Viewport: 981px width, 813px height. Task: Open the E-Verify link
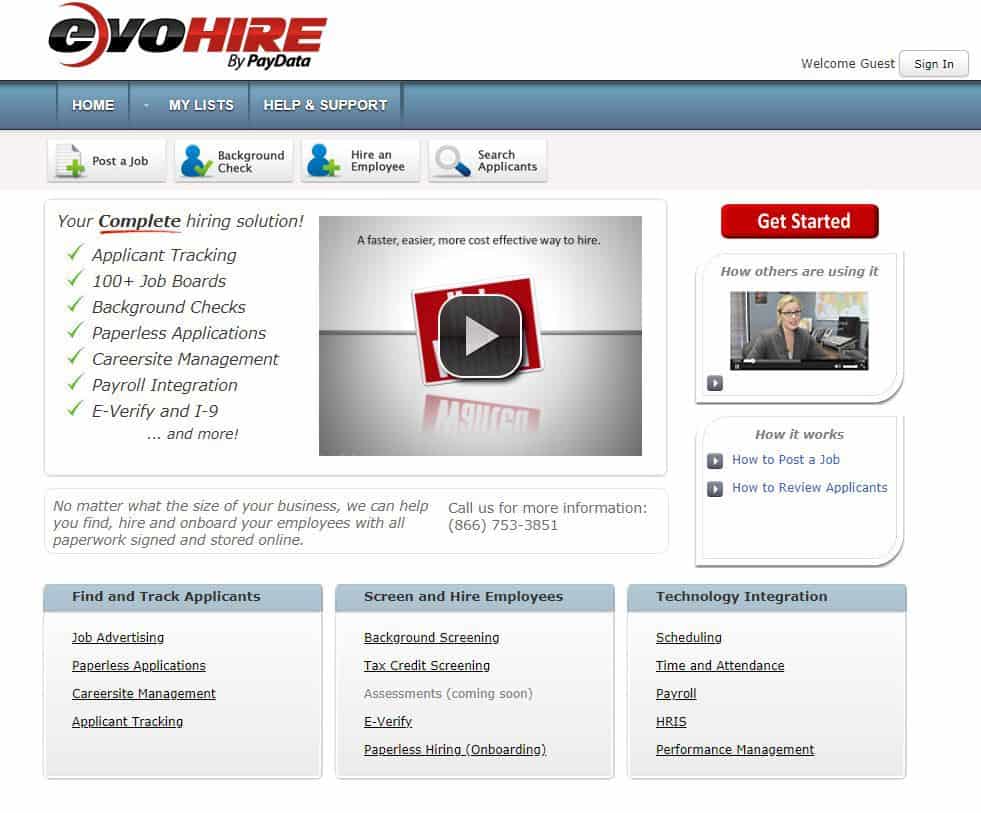pos(388,722)
